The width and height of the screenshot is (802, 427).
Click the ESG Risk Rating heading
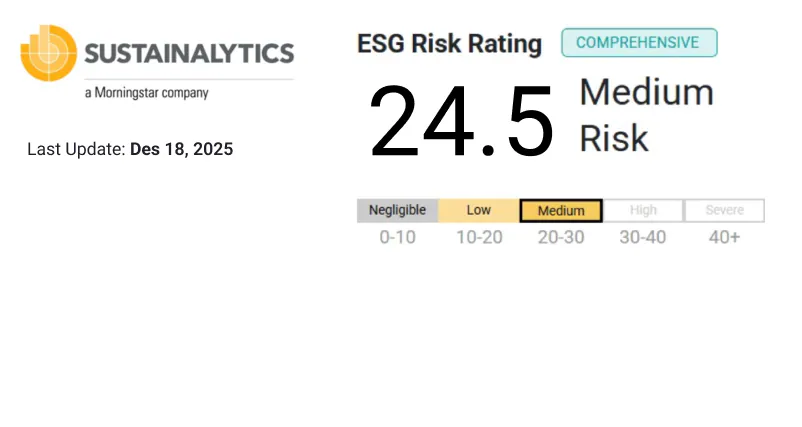[x=449, y=44]
